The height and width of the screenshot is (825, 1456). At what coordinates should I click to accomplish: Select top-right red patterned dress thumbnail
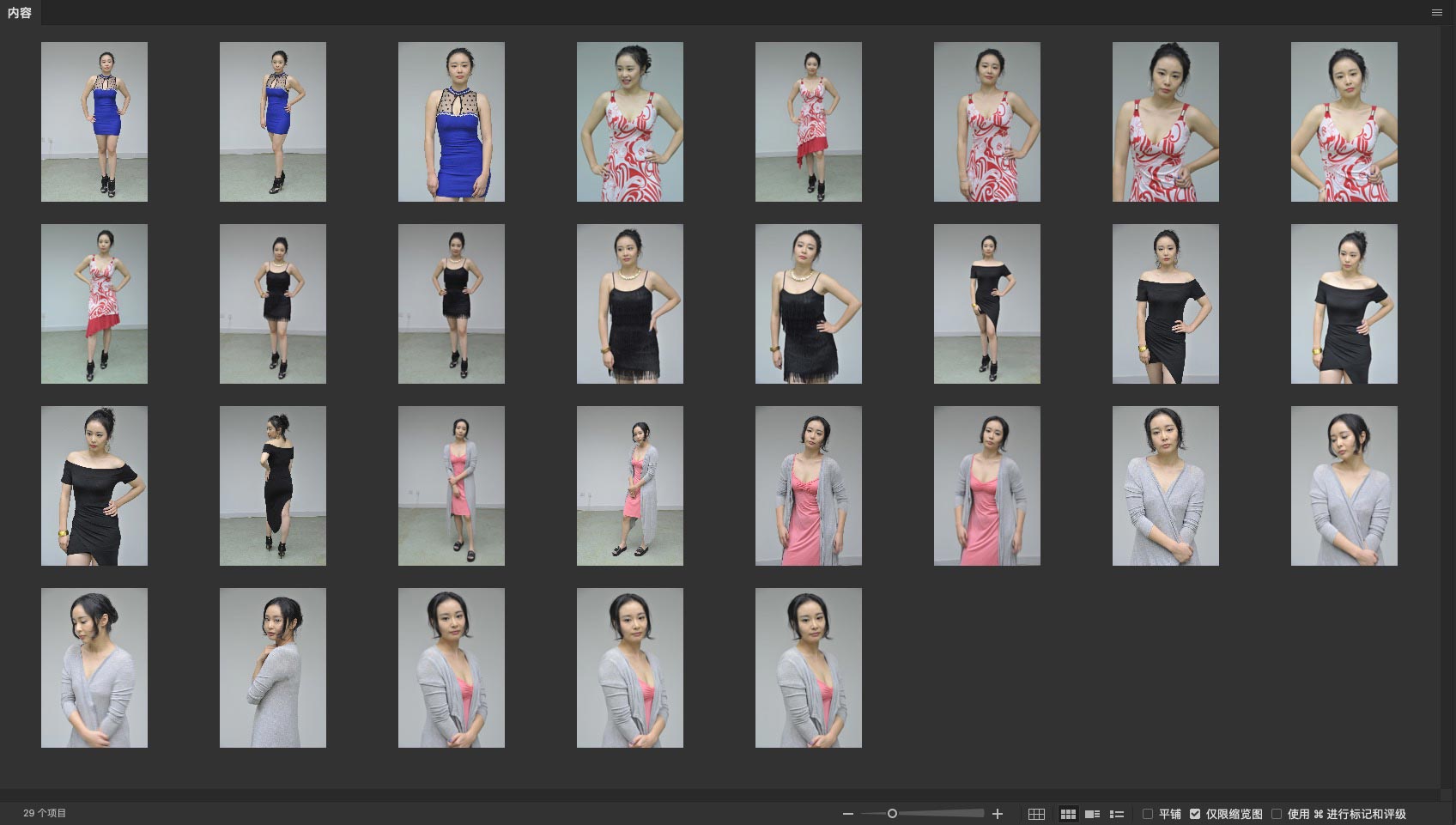[1344, 122]
